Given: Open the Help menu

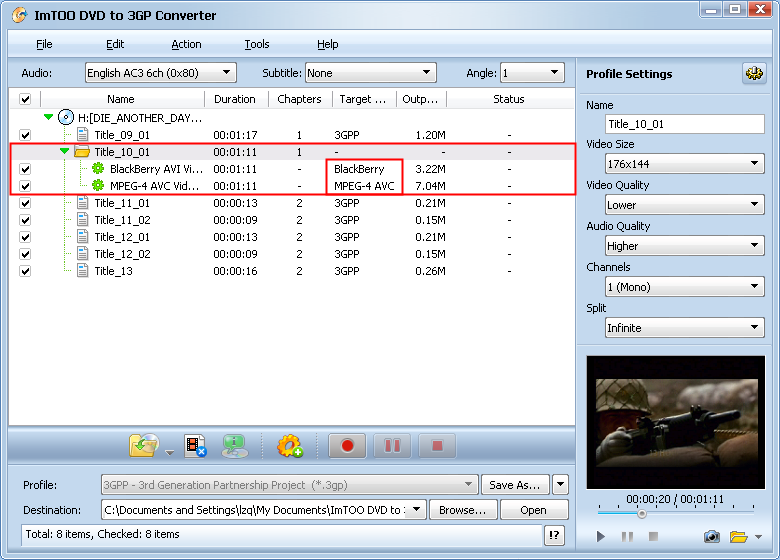Looking at the screenshot, I should pos(327,44).
